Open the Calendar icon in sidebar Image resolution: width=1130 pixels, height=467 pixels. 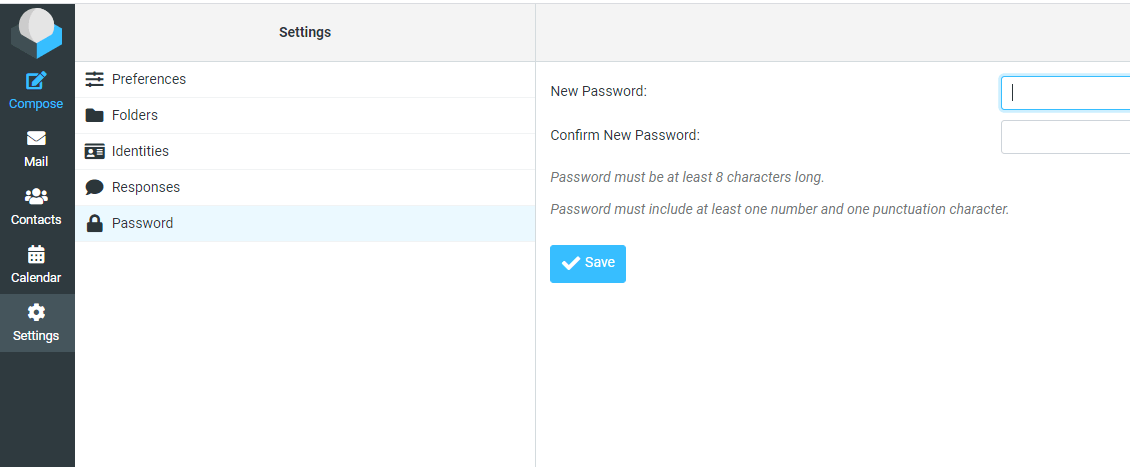pyautogui.click(x=36, y=255)
